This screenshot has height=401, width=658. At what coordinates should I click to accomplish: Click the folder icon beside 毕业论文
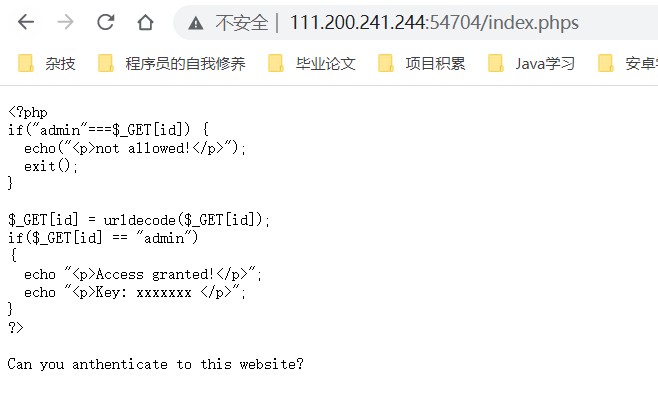(x=276, y=63)
